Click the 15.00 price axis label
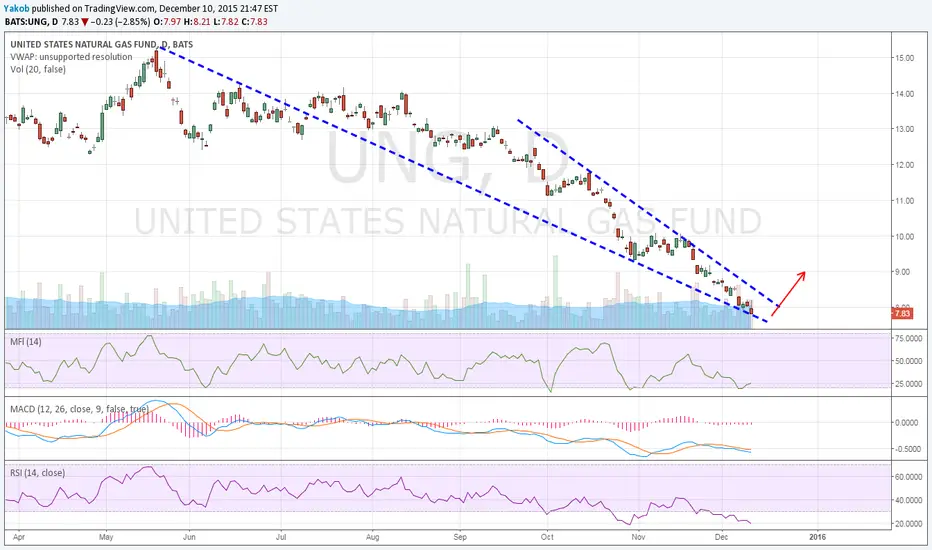 (x=904, y=58)
